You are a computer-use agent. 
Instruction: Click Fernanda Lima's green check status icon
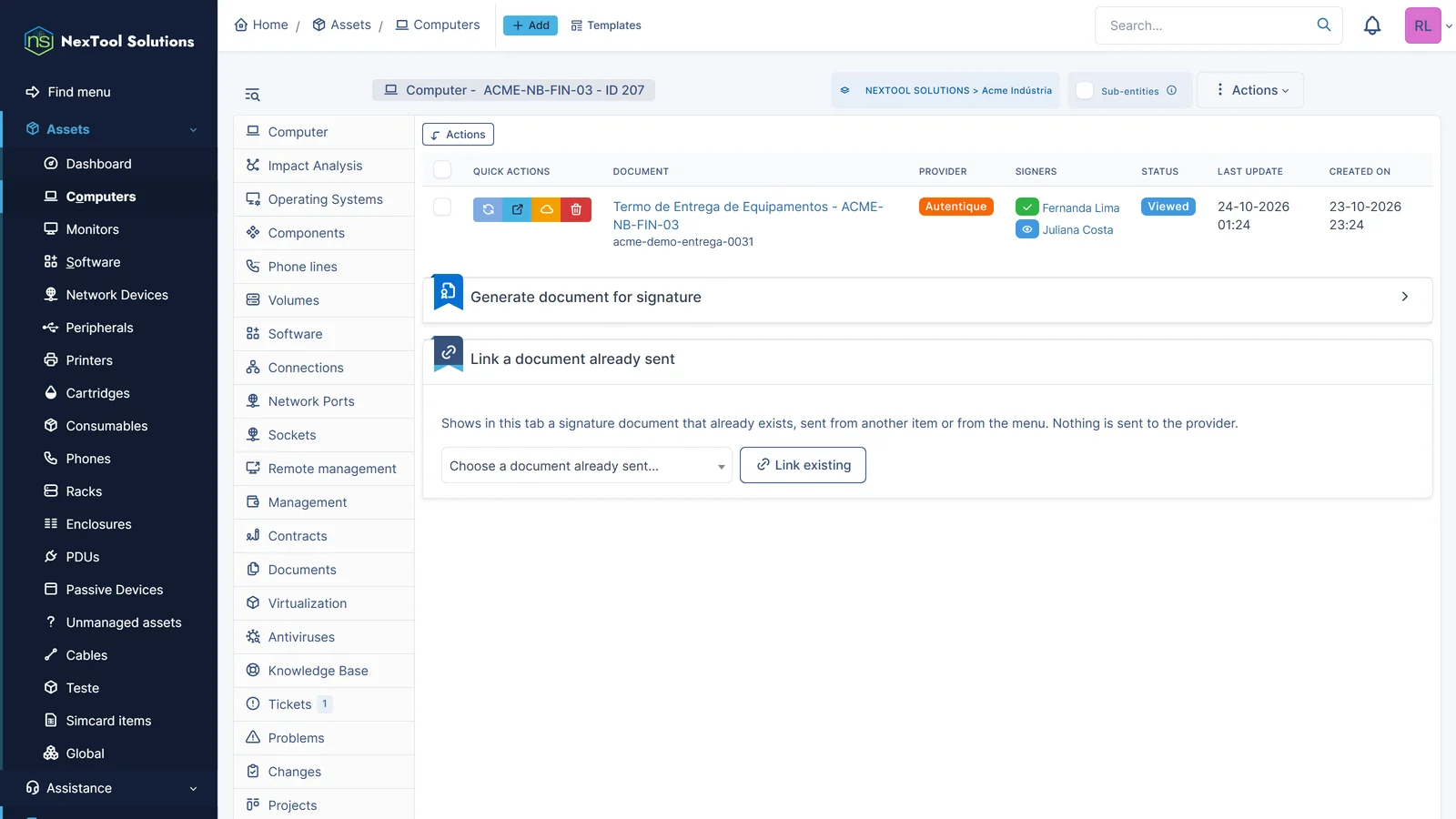[1026, 207]
